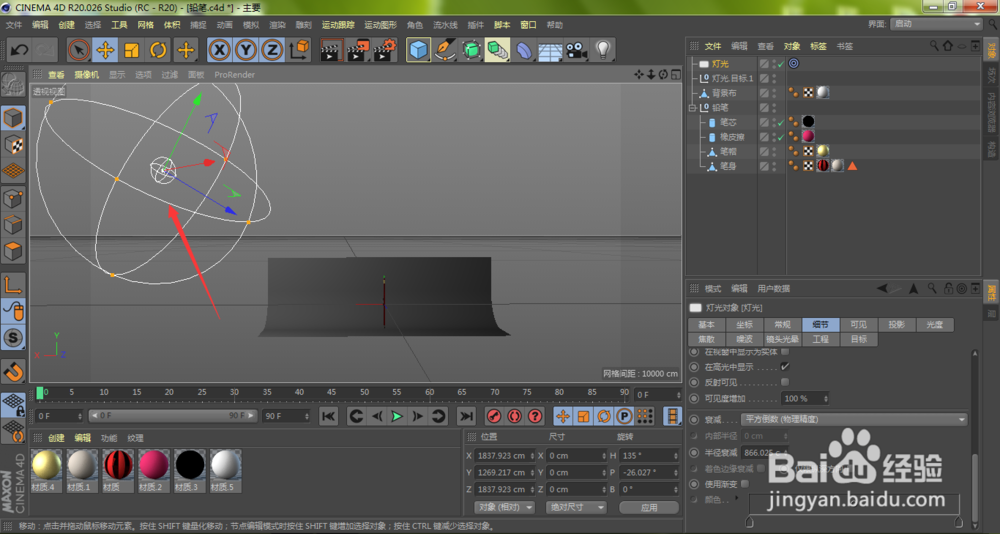Add a camera using the camera icon
Viewport: 1000px width, 534px height.
coord(577,50)
